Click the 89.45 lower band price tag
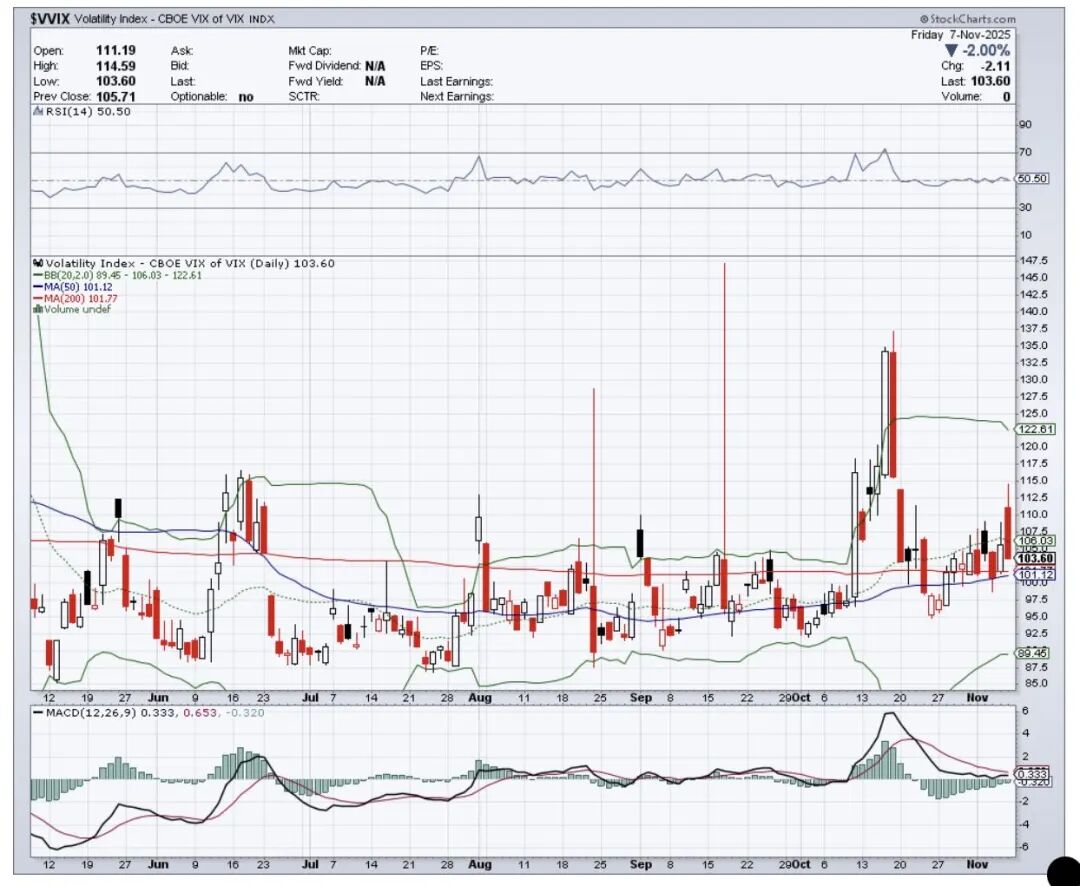 tap(1033, 653)
